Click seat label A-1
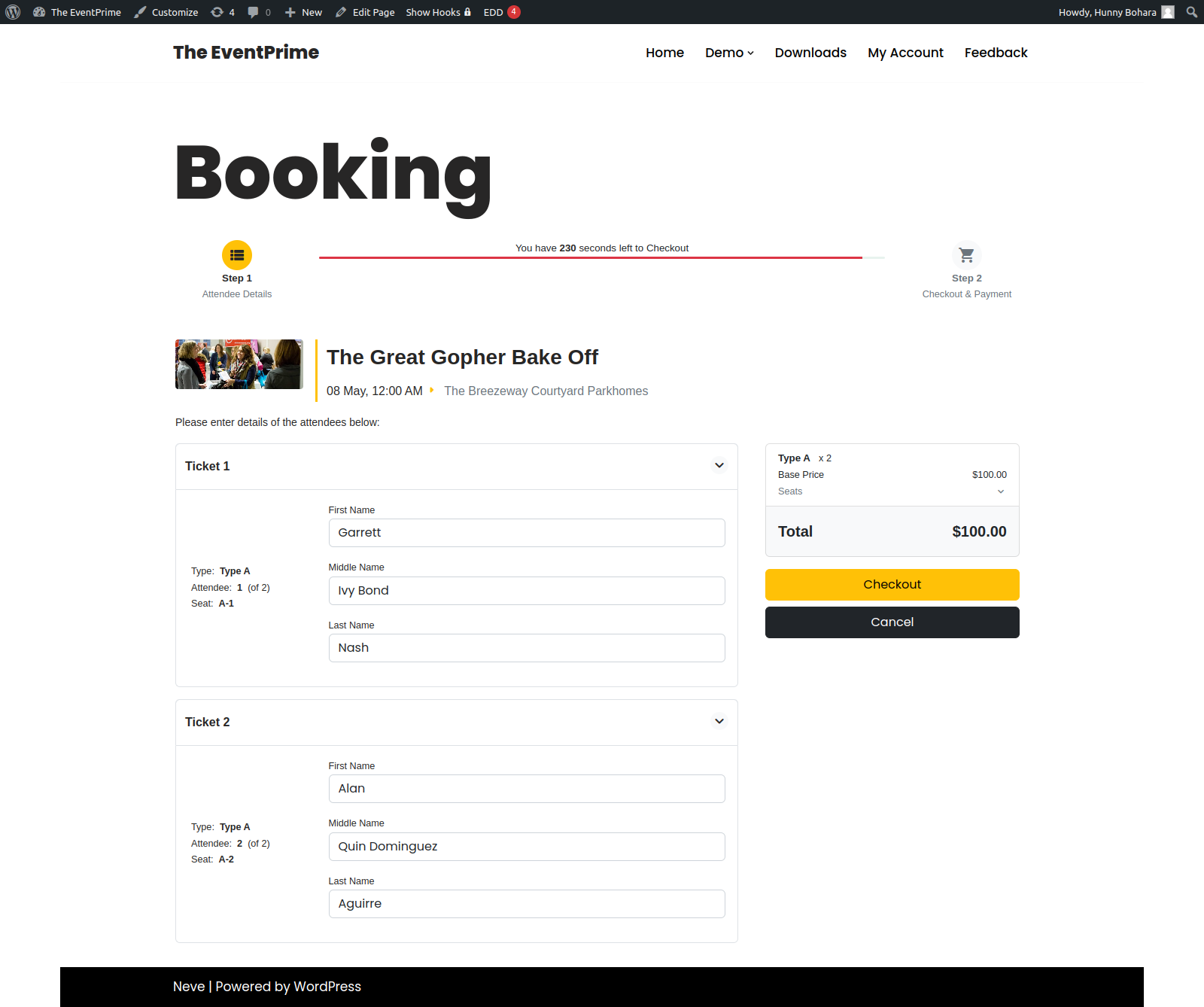The width and height of the screenshot is (1204, 1007). click(227, 604)
